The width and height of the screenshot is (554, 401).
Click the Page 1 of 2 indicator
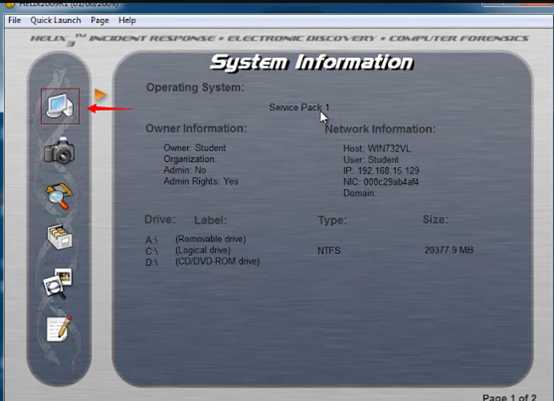click(x=509, y=397)
